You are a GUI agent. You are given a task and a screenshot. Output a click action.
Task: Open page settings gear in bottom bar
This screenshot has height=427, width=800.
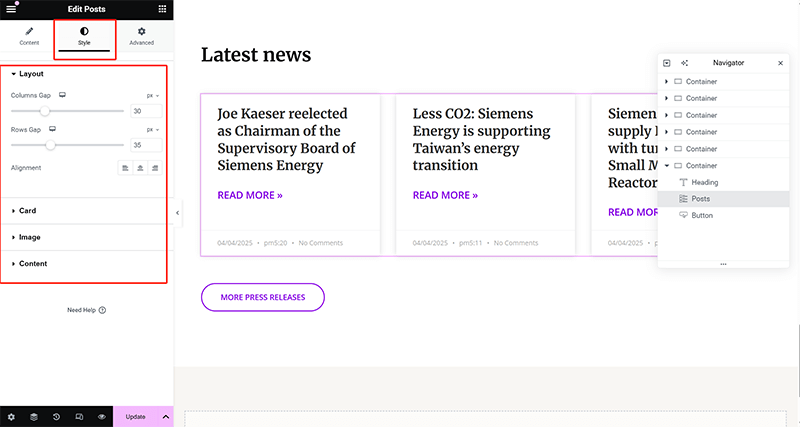[x=11, y=416]
